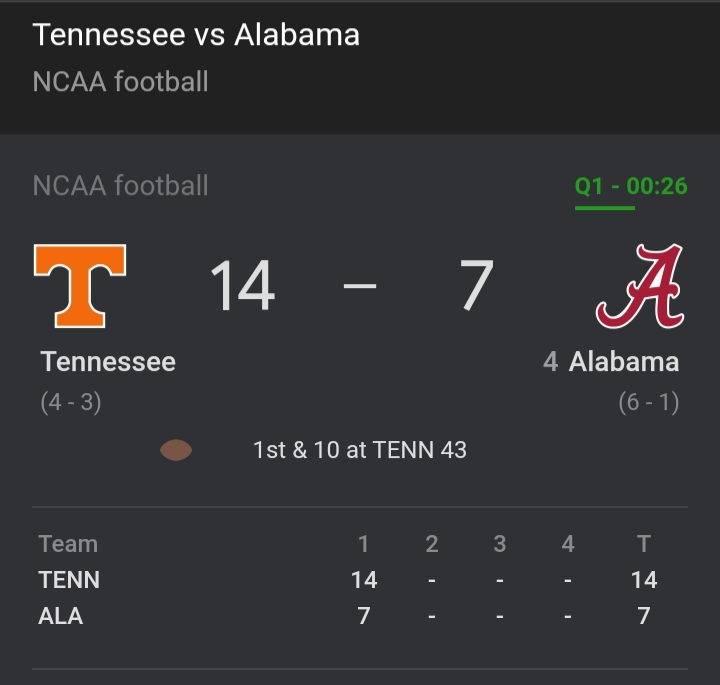Click the NCAA football label in score card
The height and width of the screenshot is (685, 720).
120,186
